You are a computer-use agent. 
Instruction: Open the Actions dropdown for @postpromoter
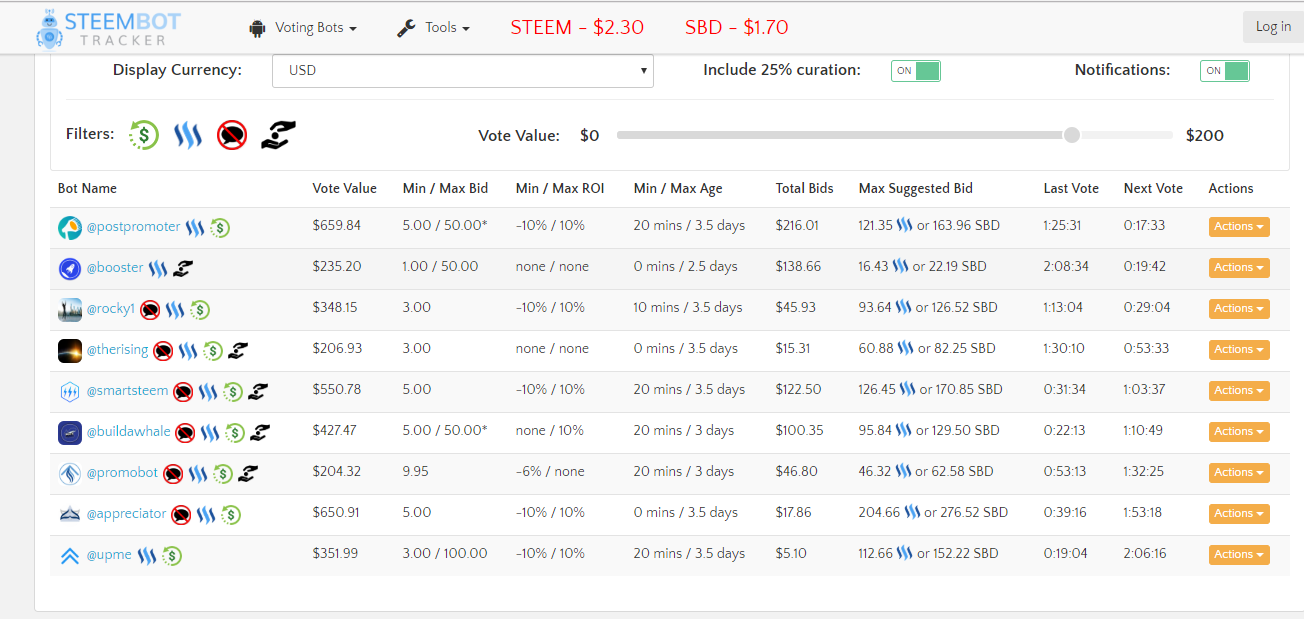pyautogui.click(x=1239, y=227)
